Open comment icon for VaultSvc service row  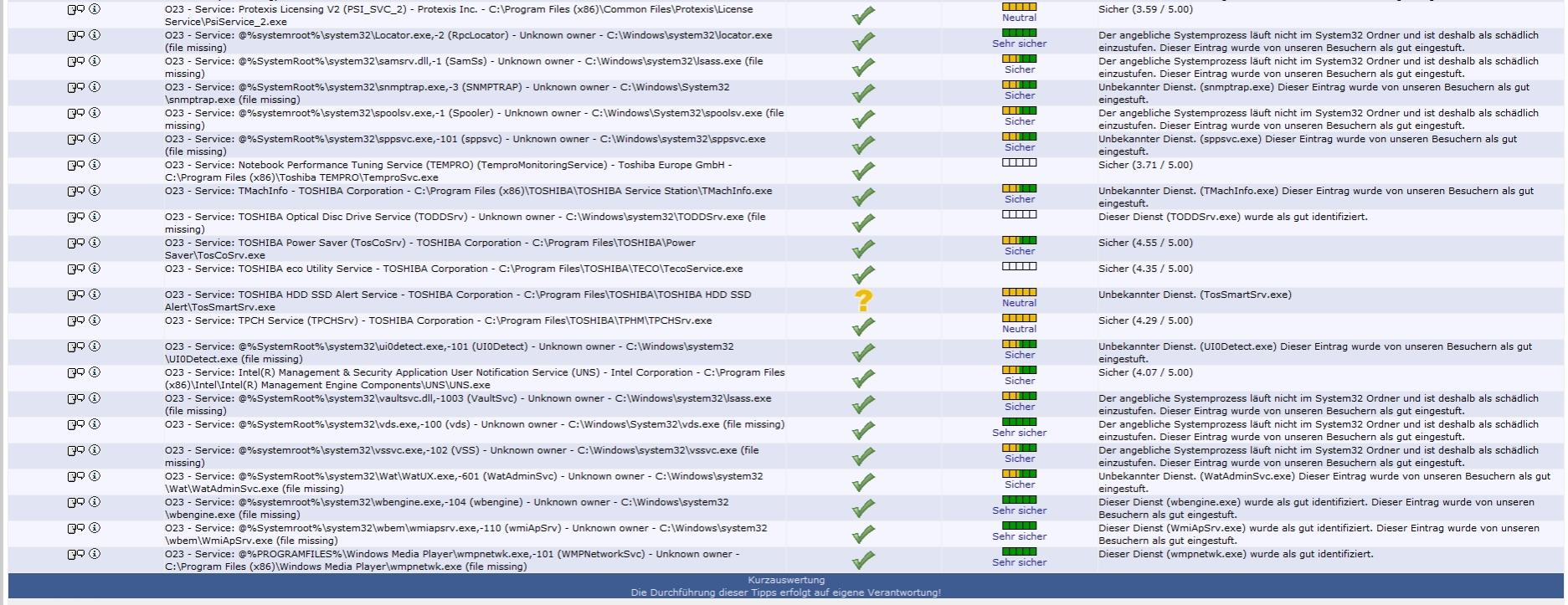75,398
